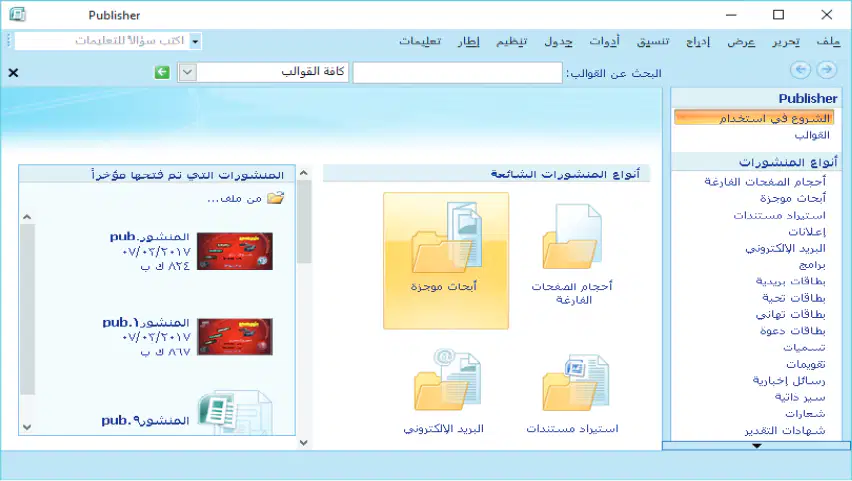The image size is (852, 481).
Task: Expand the help question box dropdown arrow
Action: (x=196, y=41)
